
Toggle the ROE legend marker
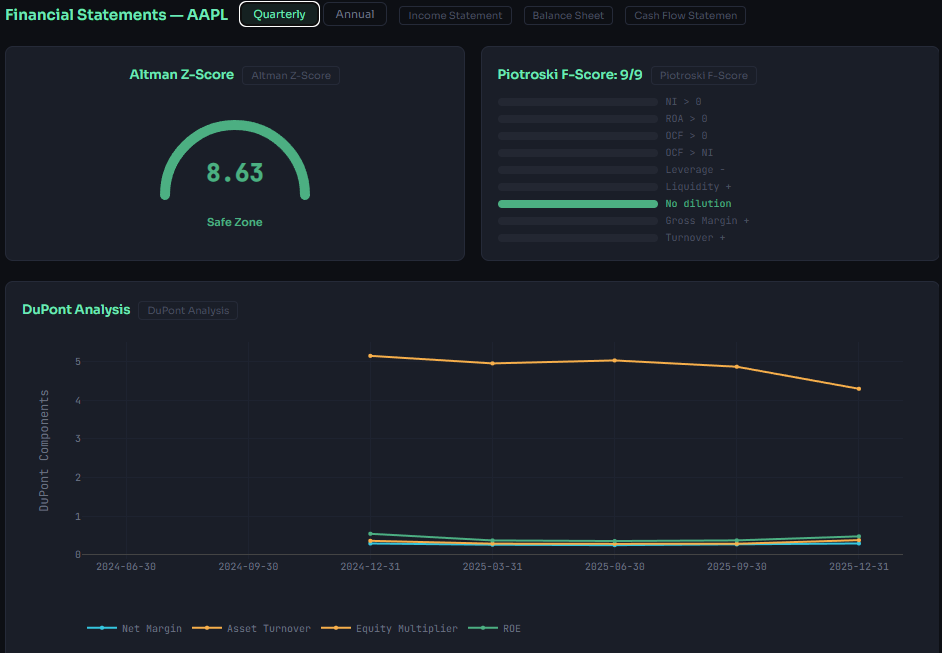click(x=483, y=628)
